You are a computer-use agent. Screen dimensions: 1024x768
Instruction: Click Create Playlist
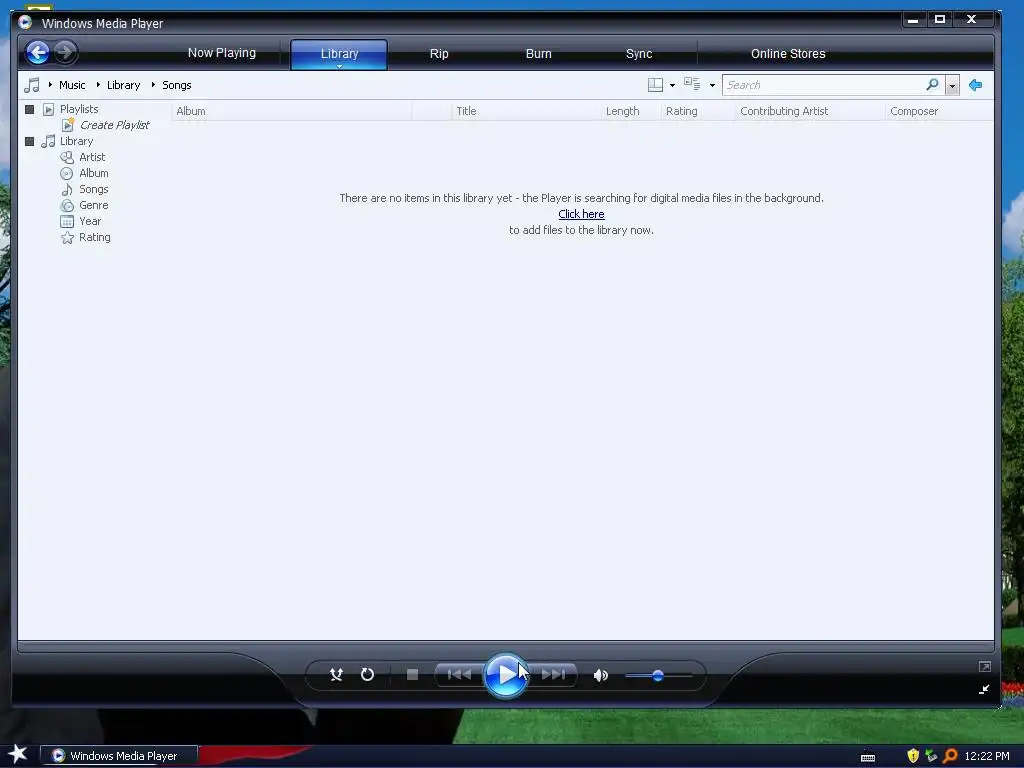click(x=114, y=125)
